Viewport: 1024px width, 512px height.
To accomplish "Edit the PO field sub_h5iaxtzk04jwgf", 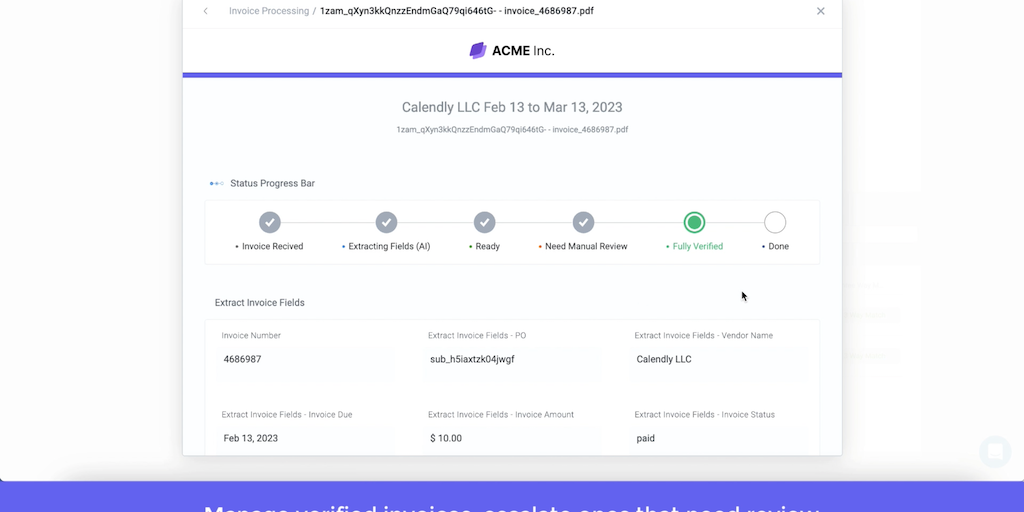I will coord(472,359).
